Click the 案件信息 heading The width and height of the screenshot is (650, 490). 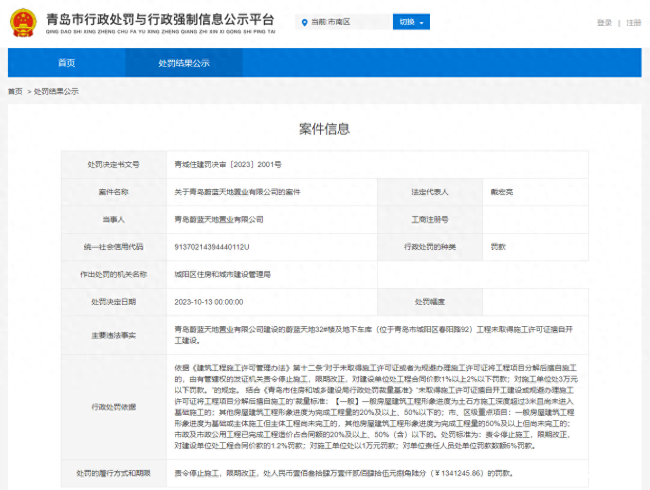(325, 129)
